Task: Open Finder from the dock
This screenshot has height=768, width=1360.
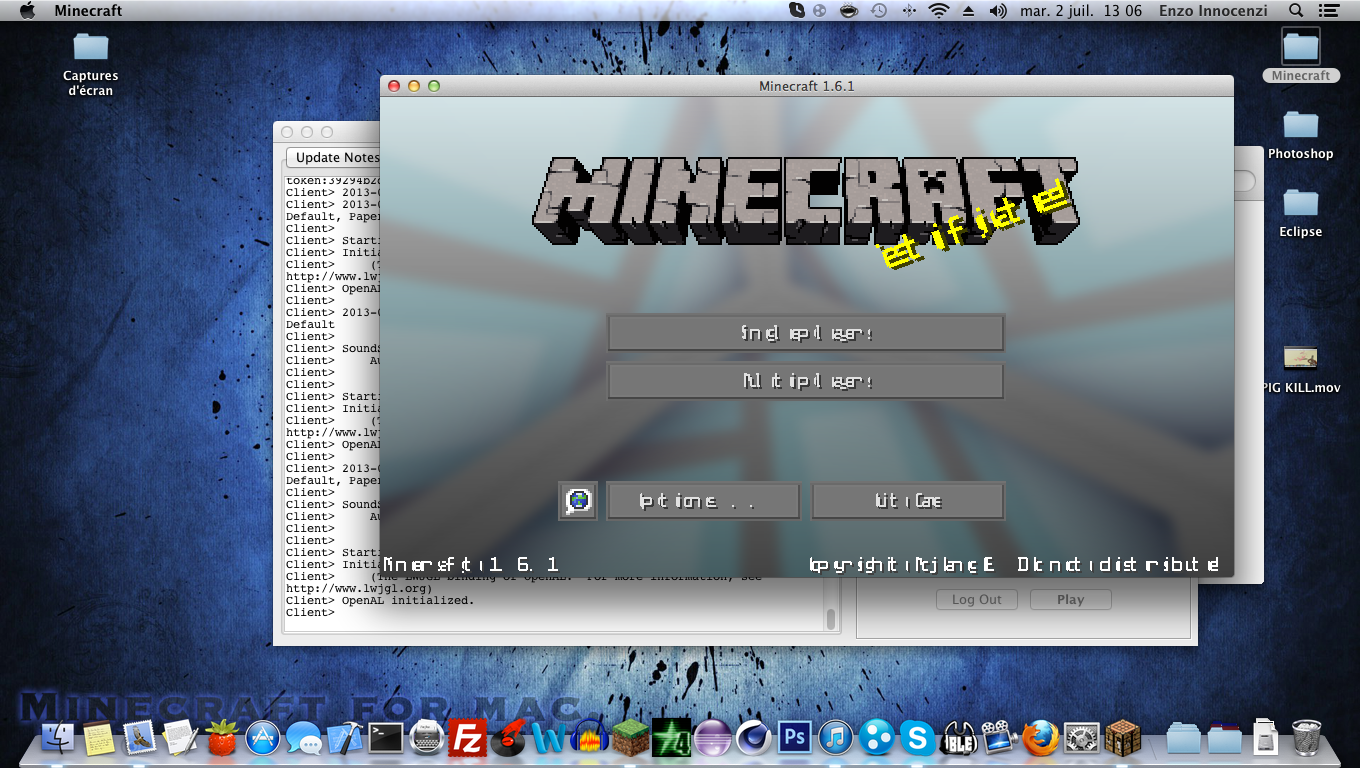Action: [60, 738]
